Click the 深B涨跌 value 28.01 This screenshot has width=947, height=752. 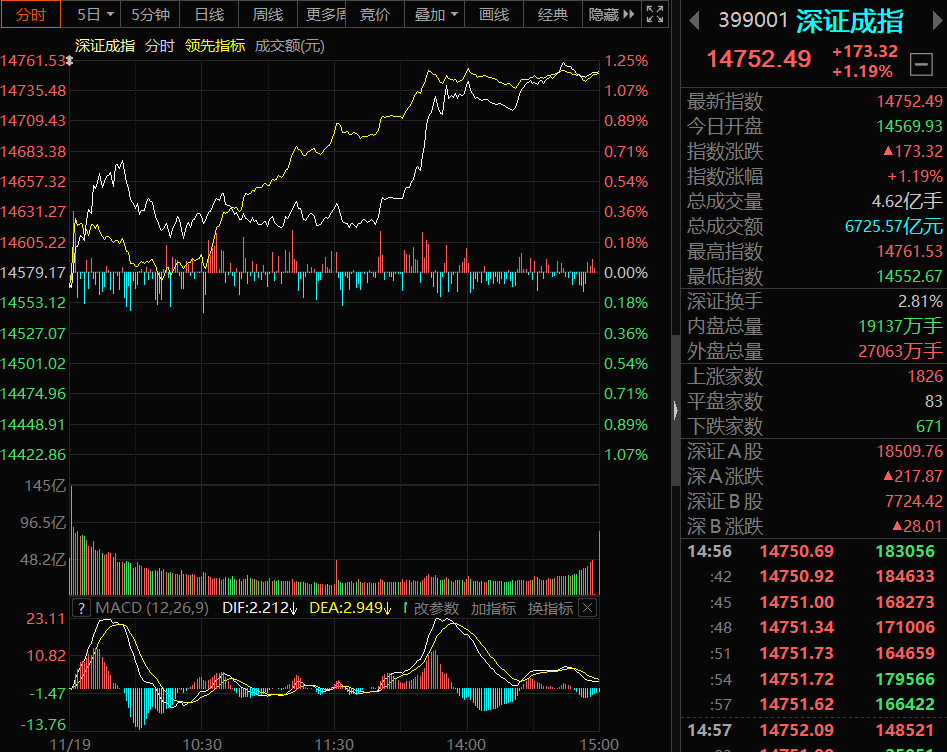[917, 526]
